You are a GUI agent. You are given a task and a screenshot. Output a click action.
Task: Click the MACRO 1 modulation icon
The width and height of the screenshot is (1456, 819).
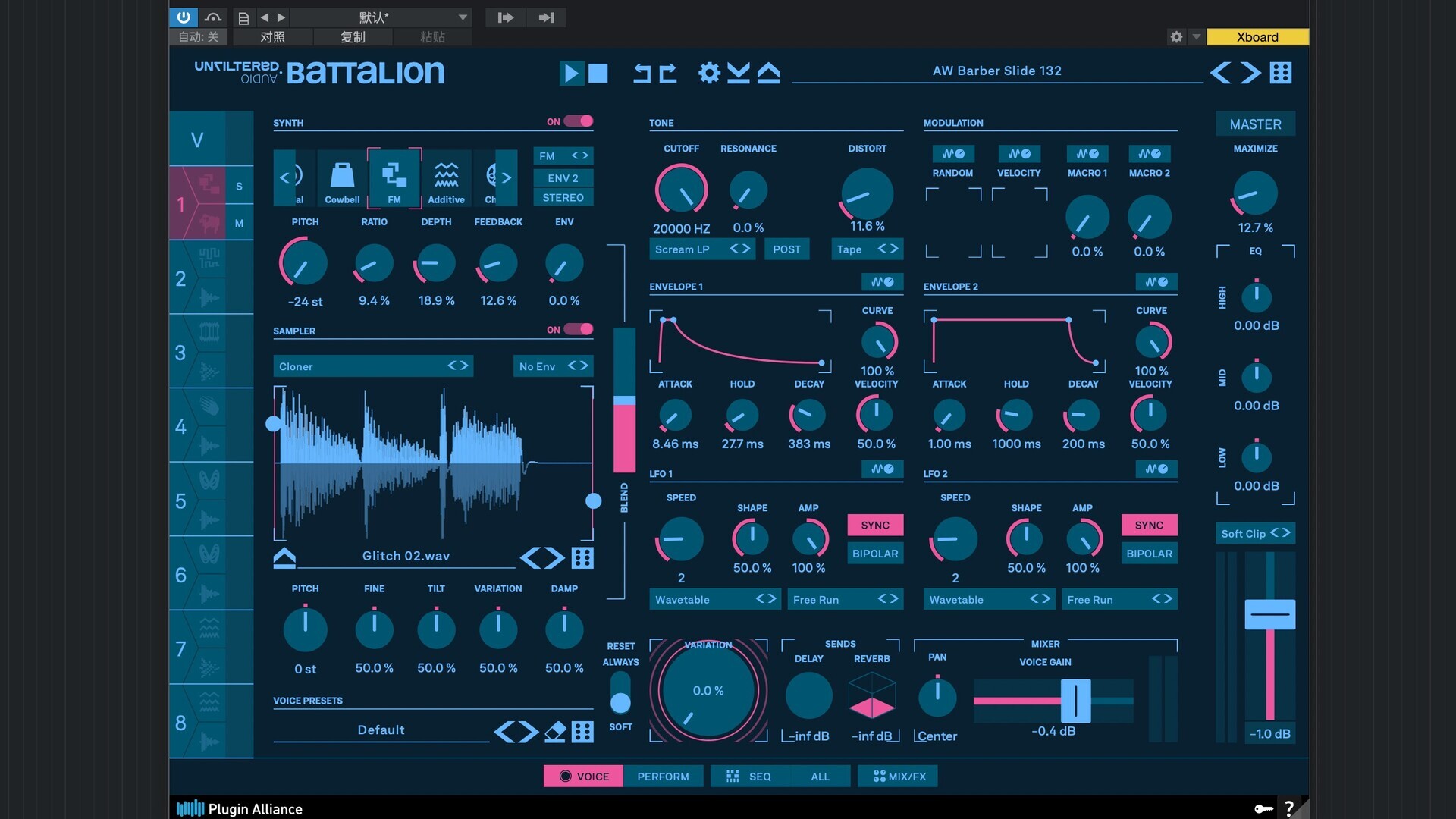tap(1087, 154)
